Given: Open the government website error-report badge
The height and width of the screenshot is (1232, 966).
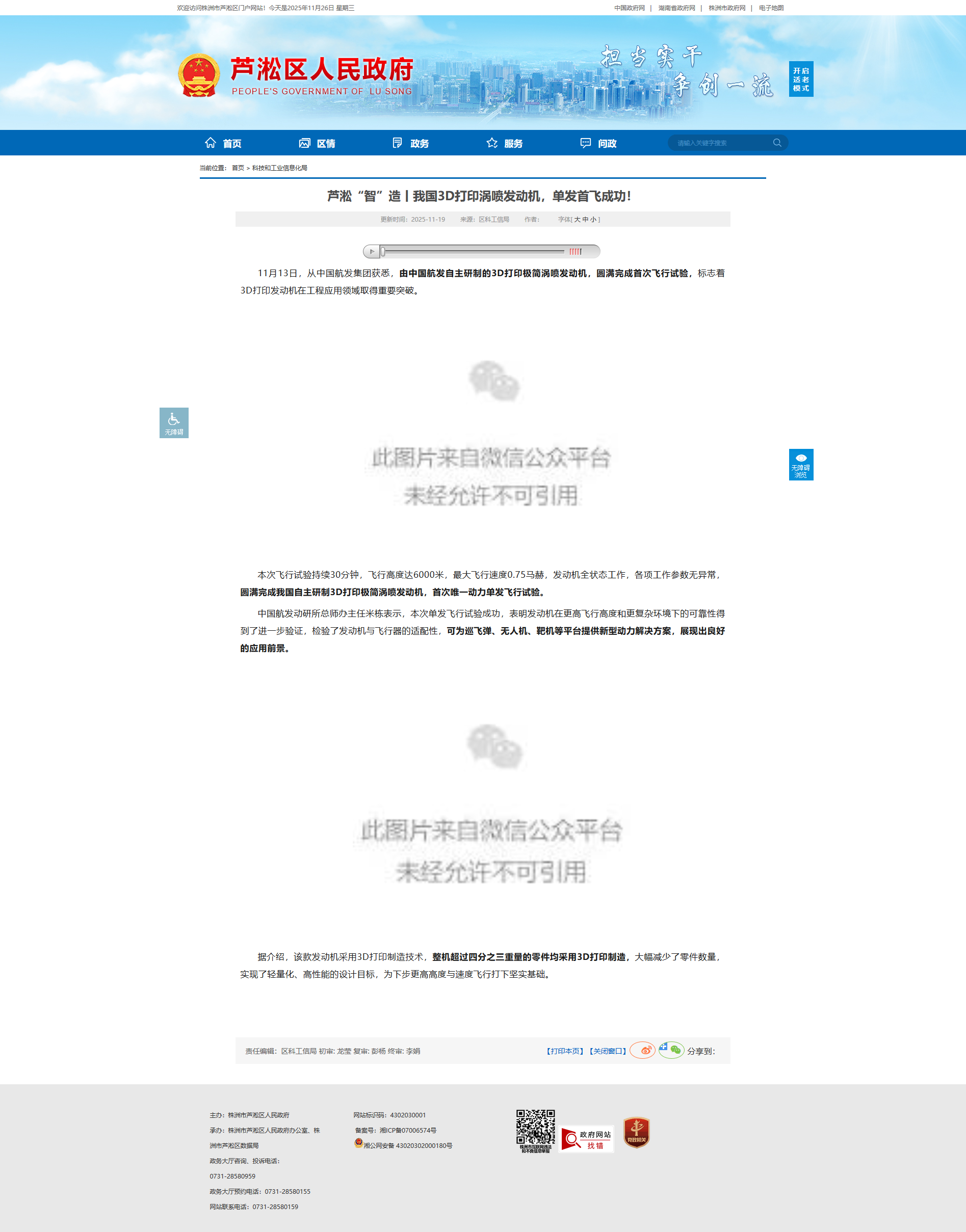Looking at the screenshot, I should tap(587, 1139).
